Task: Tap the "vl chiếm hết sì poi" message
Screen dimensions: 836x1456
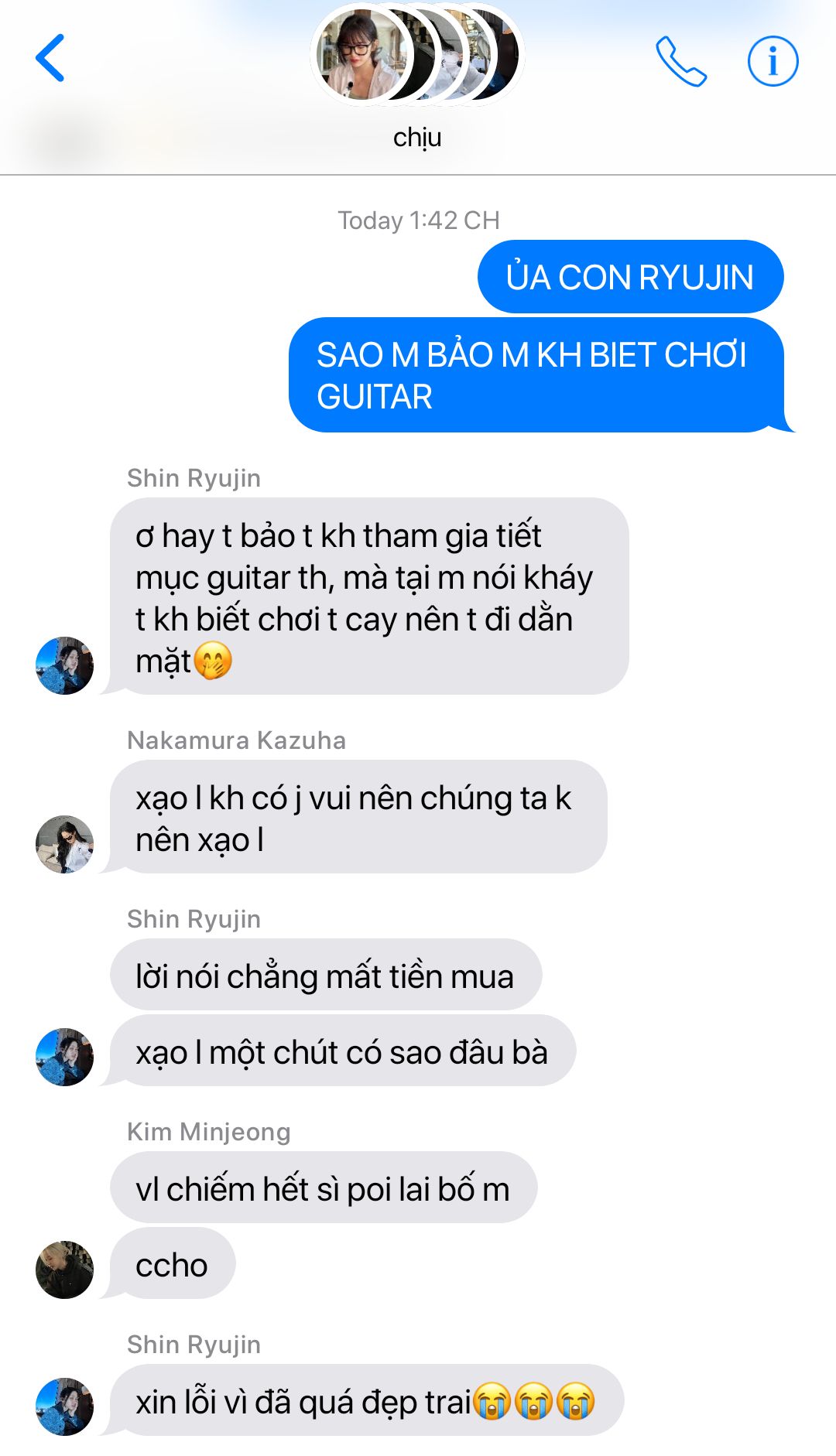Action: pyautogui.click(x=324, y=1188)
